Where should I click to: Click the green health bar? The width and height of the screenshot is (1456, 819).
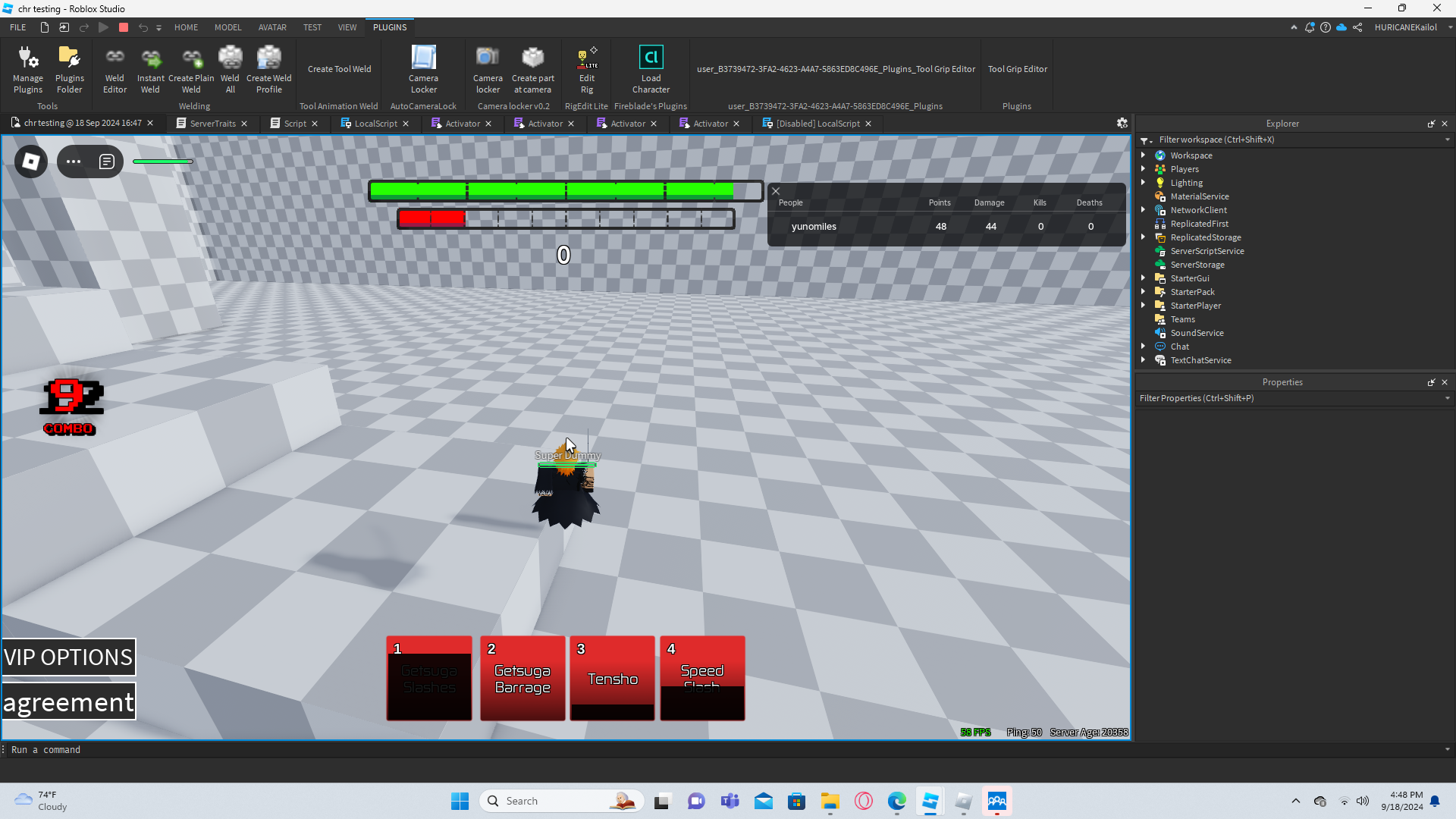tap(565, 191)
